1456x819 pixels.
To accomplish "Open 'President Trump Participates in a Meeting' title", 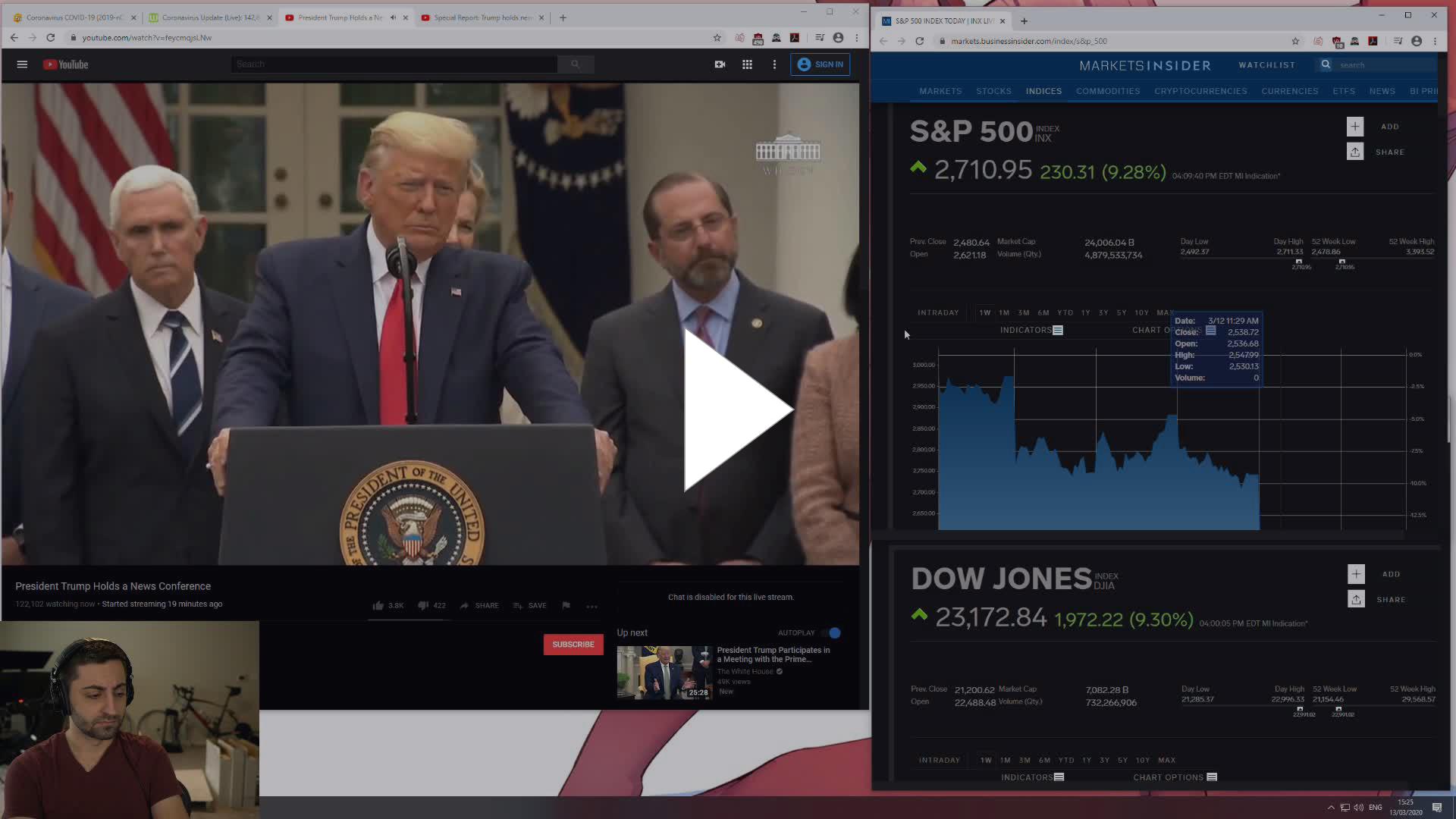I will 773,654.
